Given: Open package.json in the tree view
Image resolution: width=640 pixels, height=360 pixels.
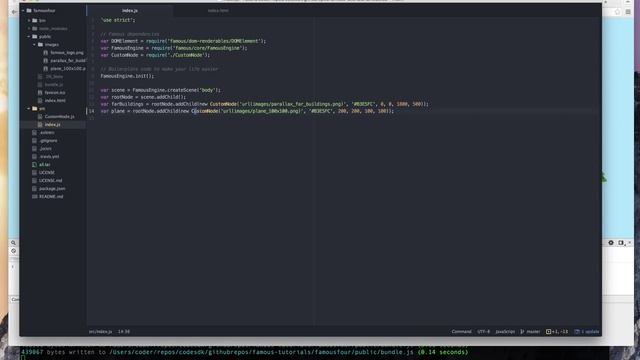Looking at the screenshot, I should (52, 189).
